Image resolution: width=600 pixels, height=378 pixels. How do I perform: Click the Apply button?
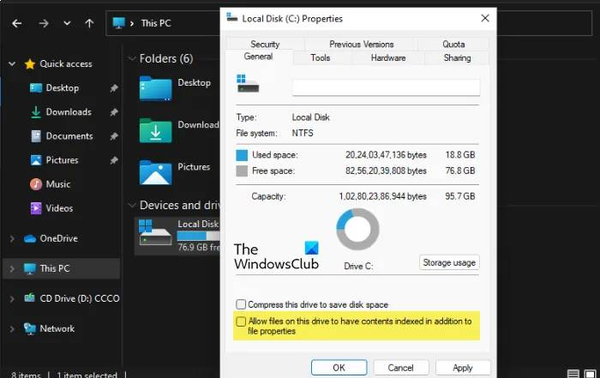(463, 368)
